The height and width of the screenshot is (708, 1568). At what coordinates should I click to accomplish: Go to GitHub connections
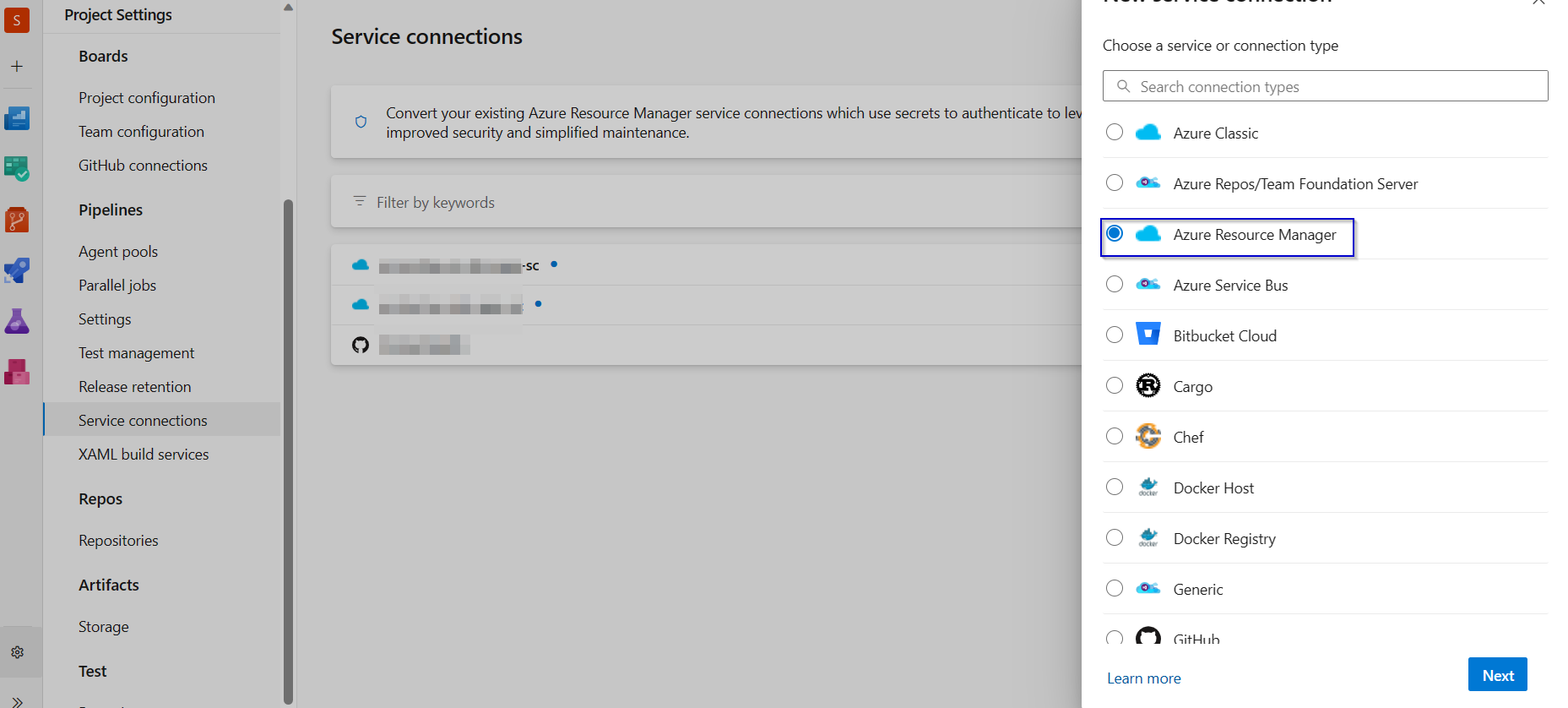pos(143,166)
